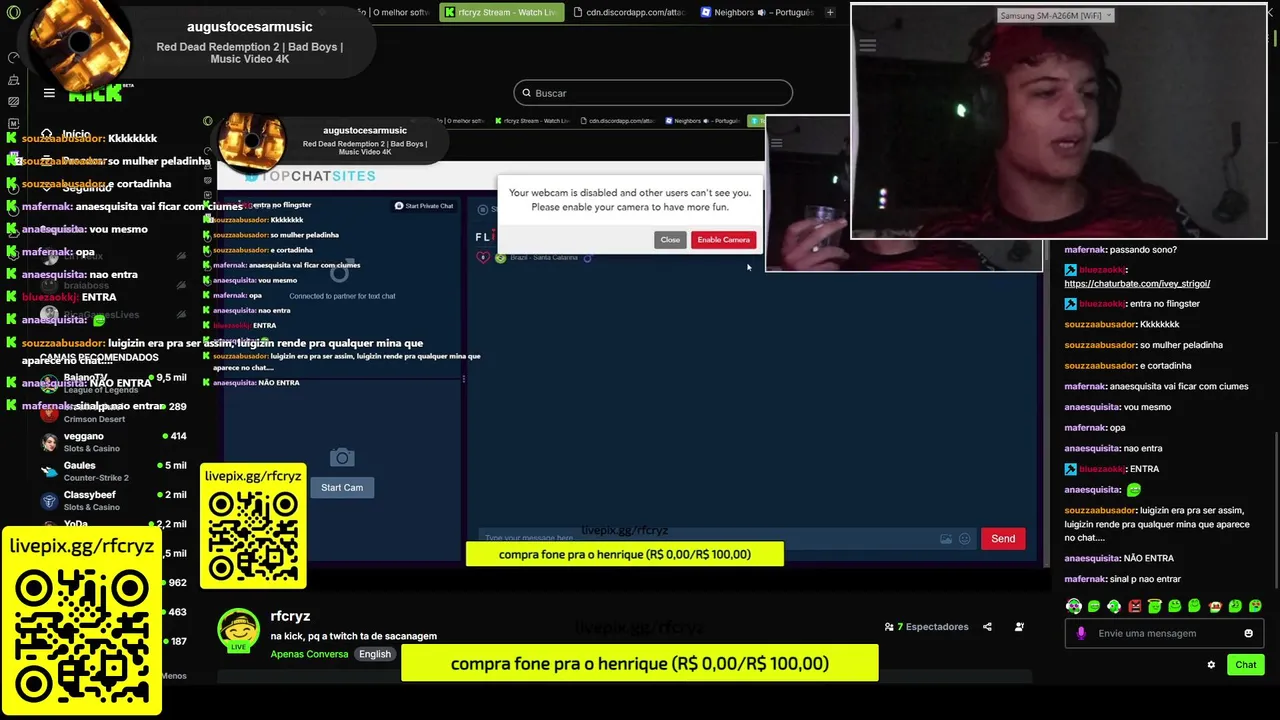1280x720 pixels.
Task: Open a new browser tab
Action: click(x=830, y=12)
